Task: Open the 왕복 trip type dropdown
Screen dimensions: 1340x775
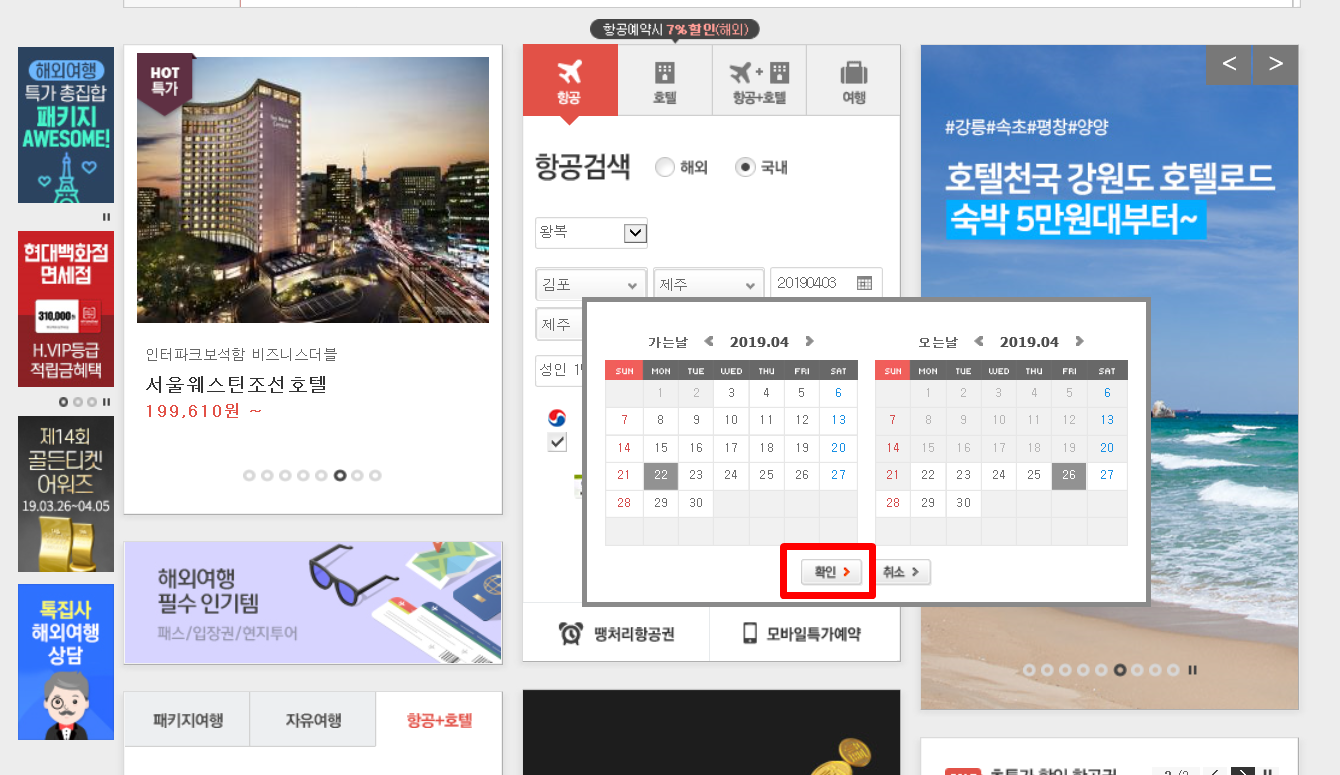Action: (x=591, y=233)
